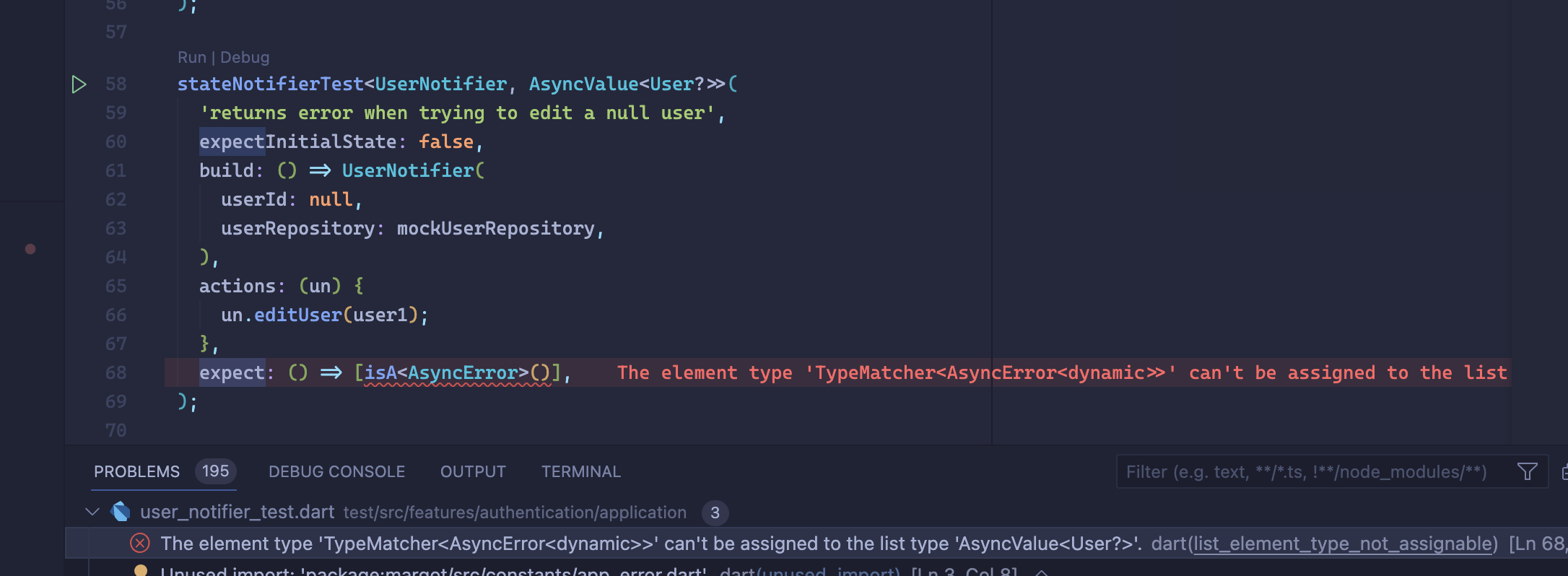Screen dimensions: 1568x576
Task: Switch to DEBUG CONSOLE tab
Action: click(x=336, y=471)
